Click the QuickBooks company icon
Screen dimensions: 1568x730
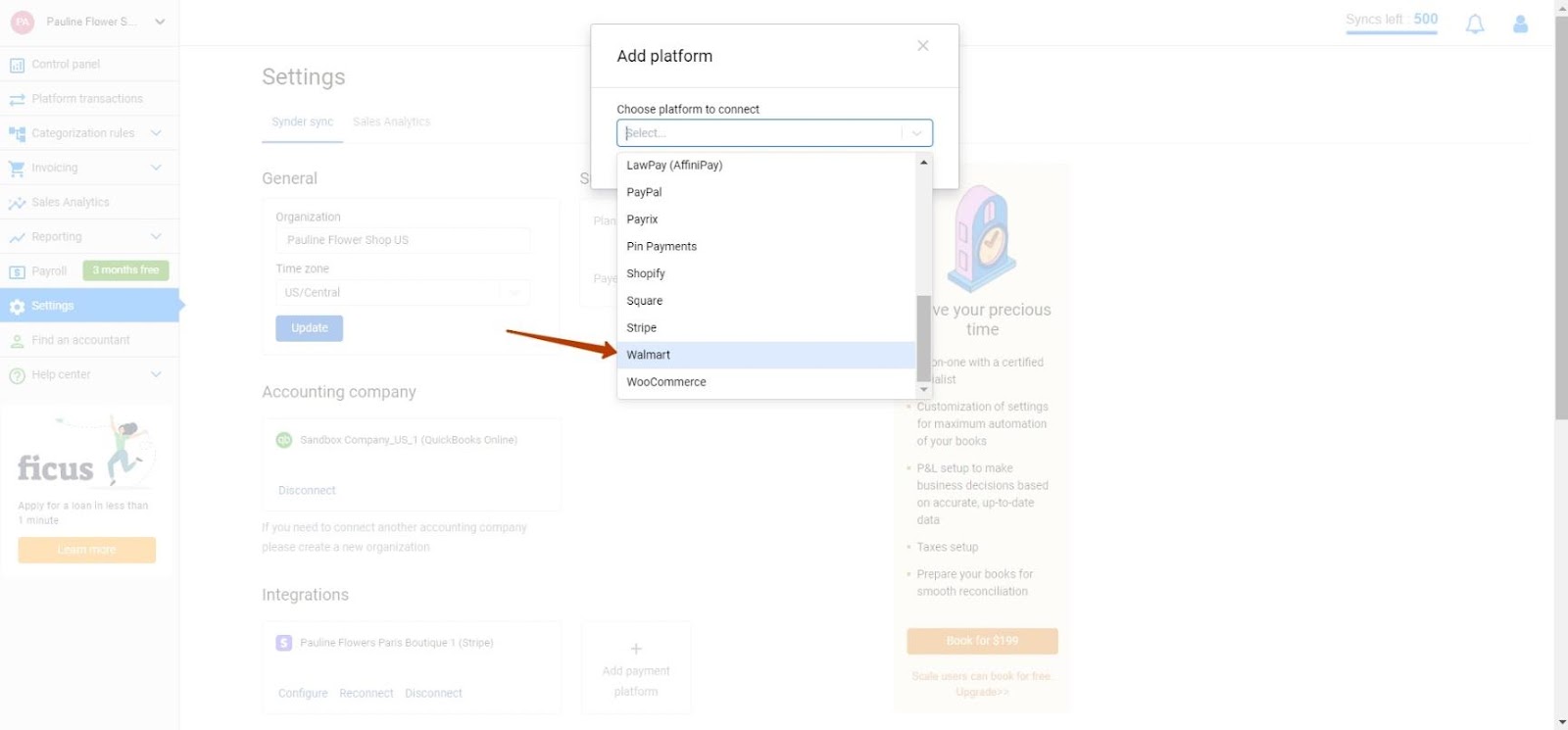[284, 440]
